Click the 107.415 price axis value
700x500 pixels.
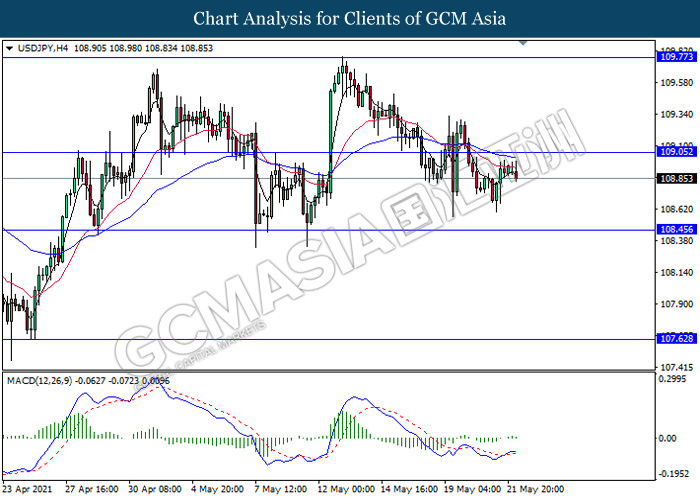click(677, 367)
